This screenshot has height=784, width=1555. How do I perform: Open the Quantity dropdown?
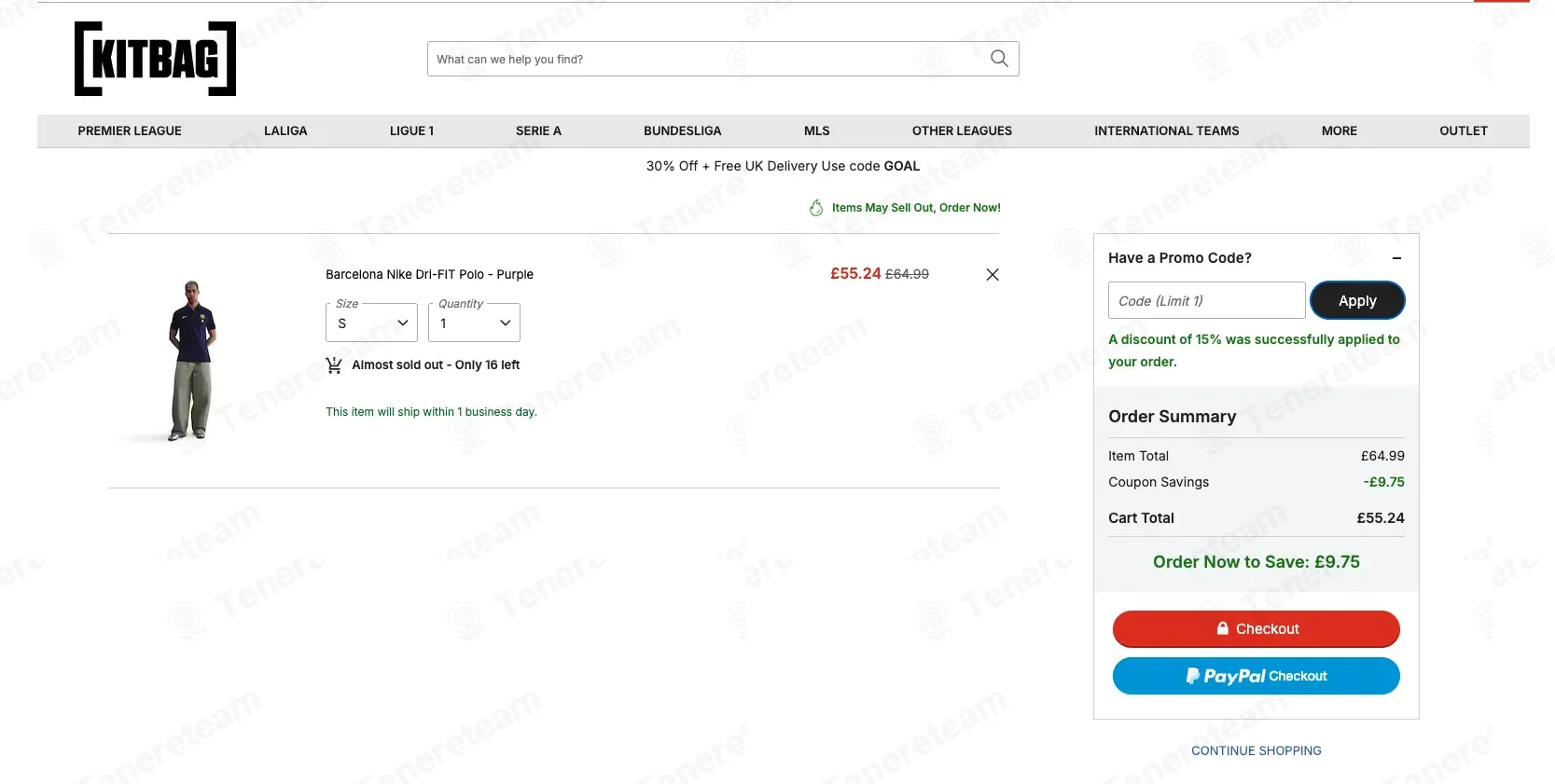tap(474, 323)
